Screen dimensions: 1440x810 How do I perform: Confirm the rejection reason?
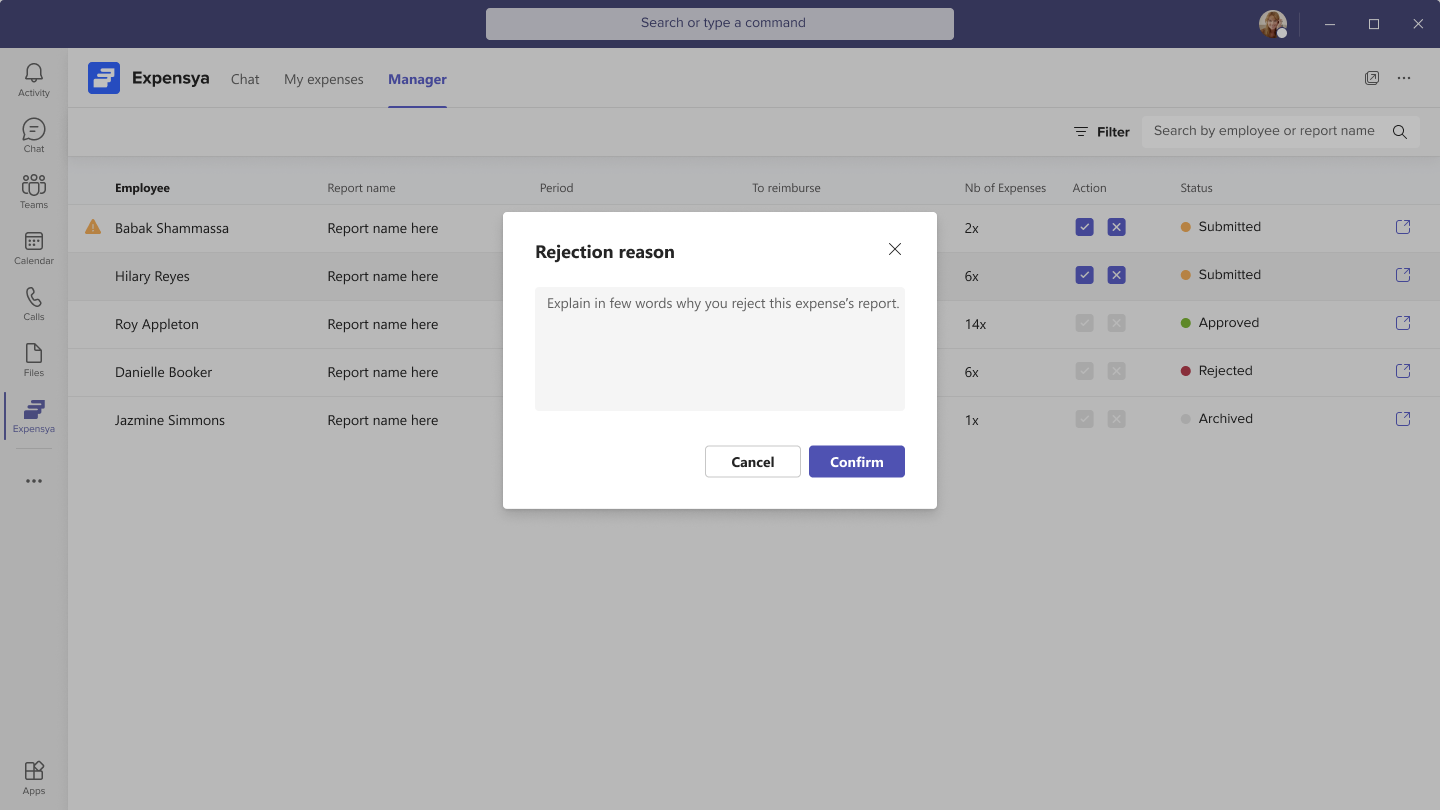tap(856, 462)
